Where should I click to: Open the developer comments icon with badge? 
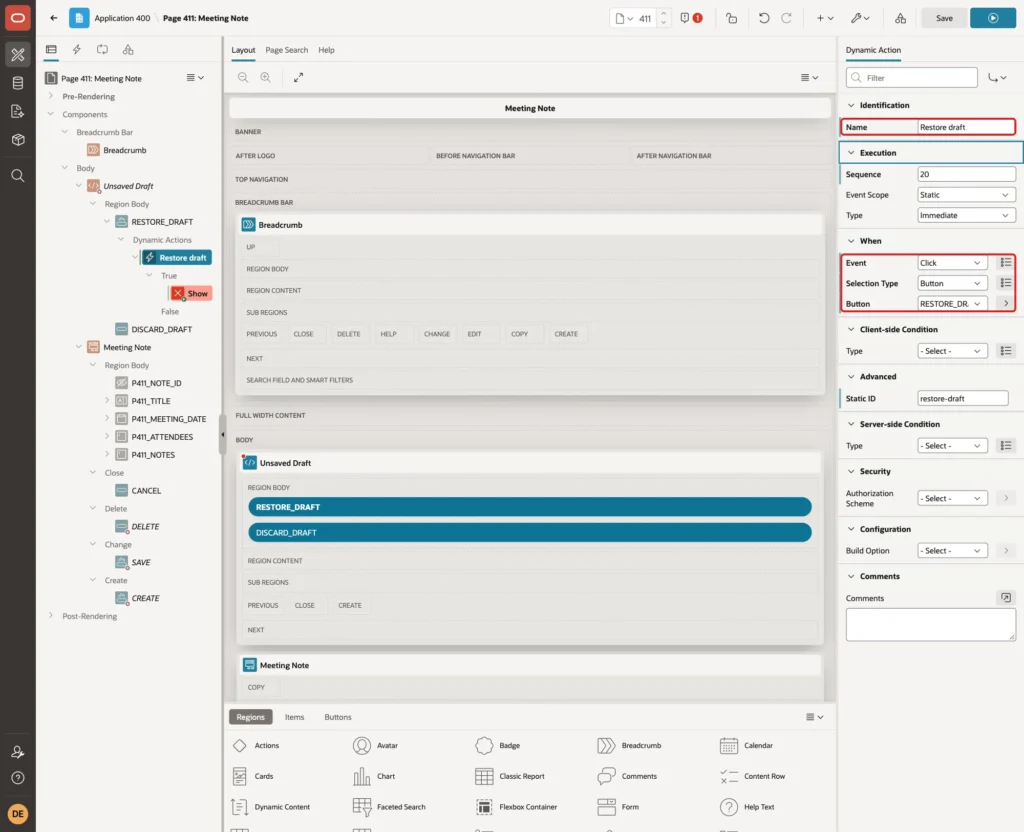point(691,18)
